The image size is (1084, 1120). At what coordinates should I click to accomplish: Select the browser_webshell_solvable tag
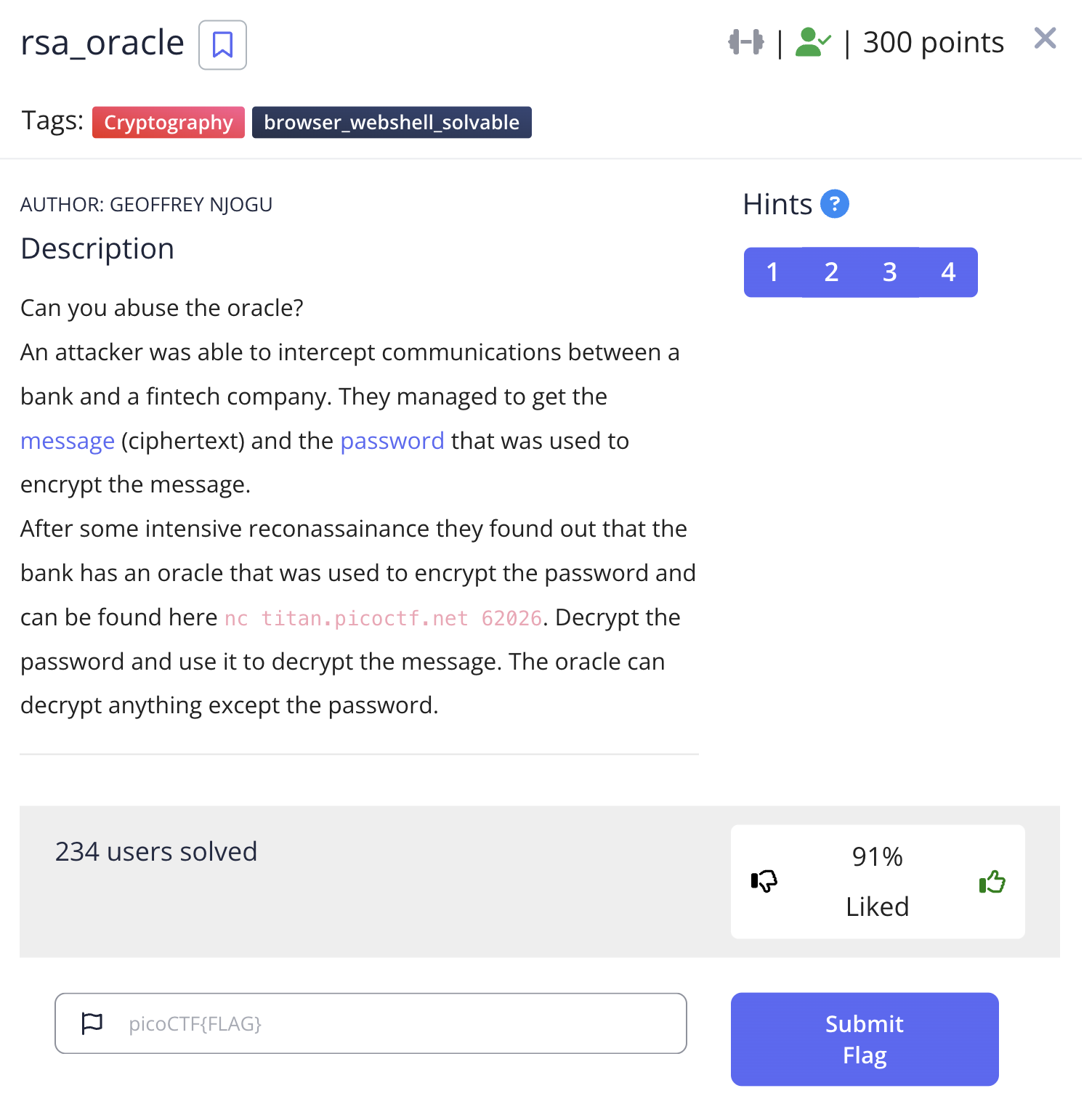(x=392, y=122)
